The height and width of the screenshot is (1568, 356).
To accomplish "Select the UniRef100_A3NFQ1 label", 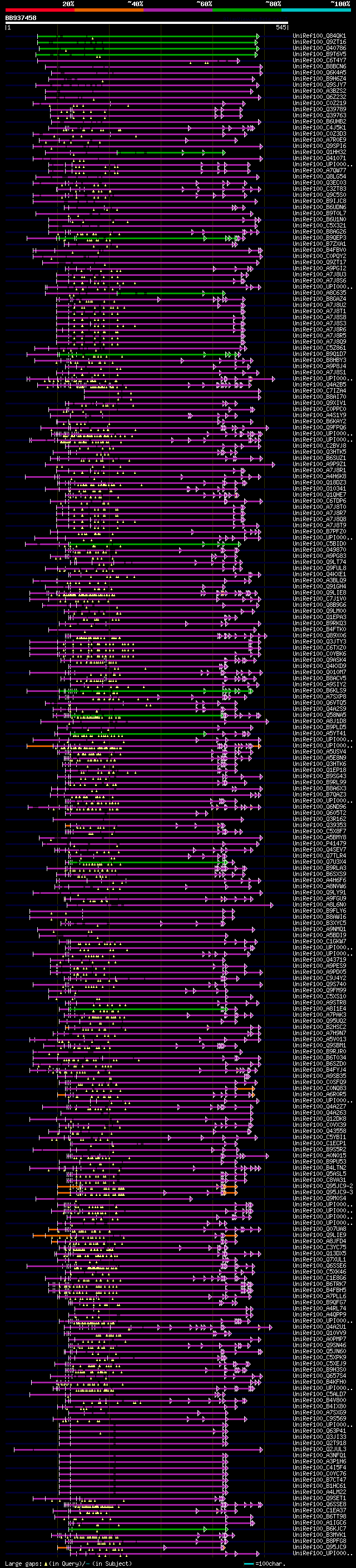I will point(319,1455).
